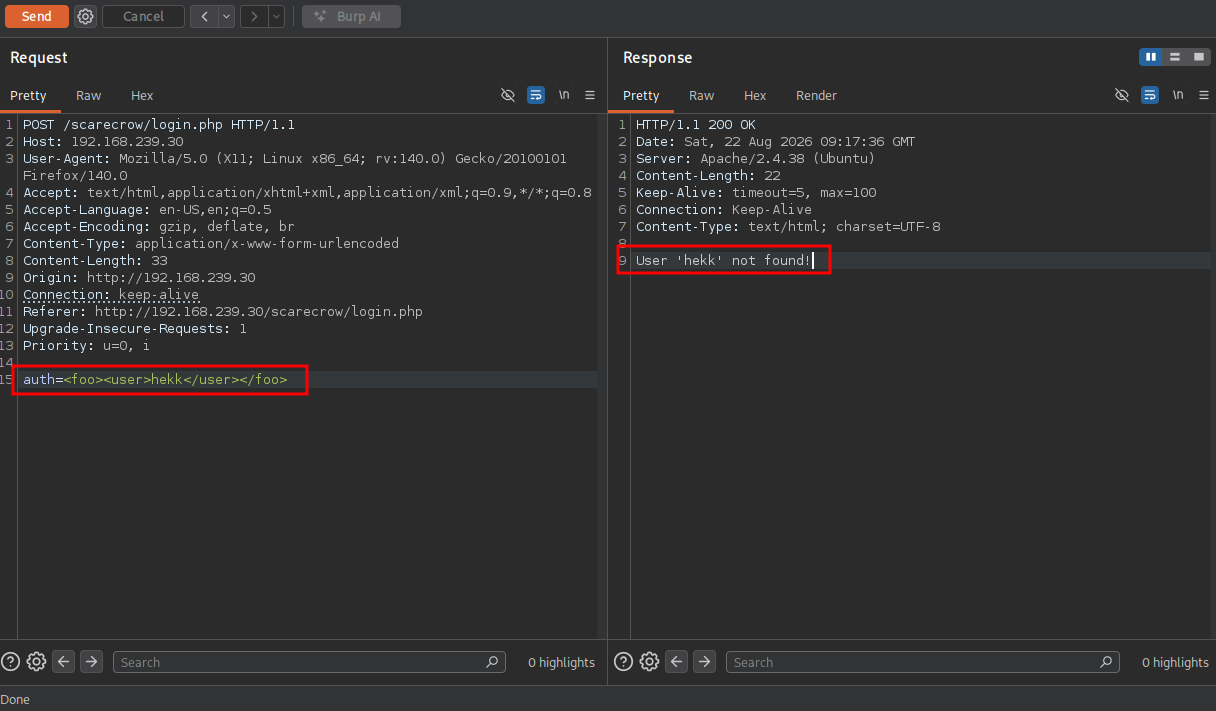
Task: Open help icon below Request panel
Action: [11, 661]
